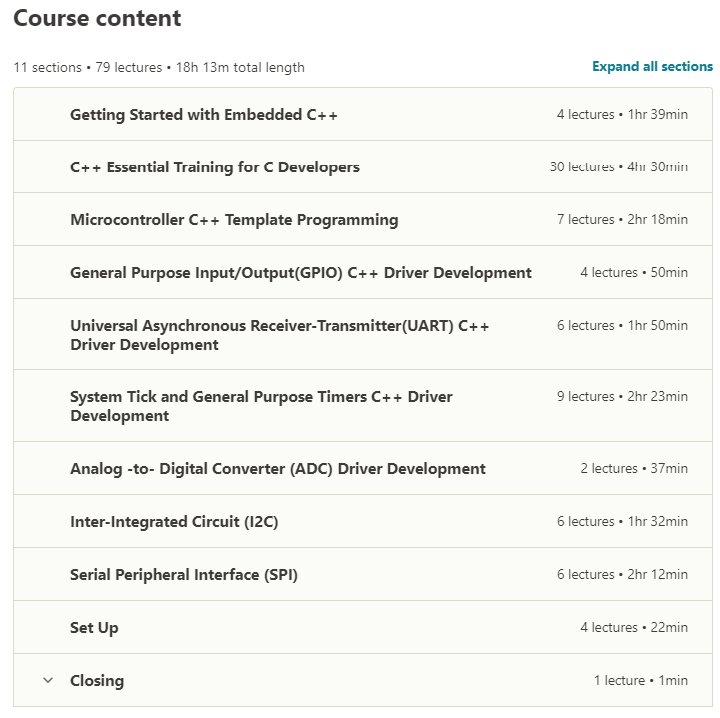The image size is (720, 718).
Task: Collapse the Closing section chevron
Action: (x=48, y=680)
